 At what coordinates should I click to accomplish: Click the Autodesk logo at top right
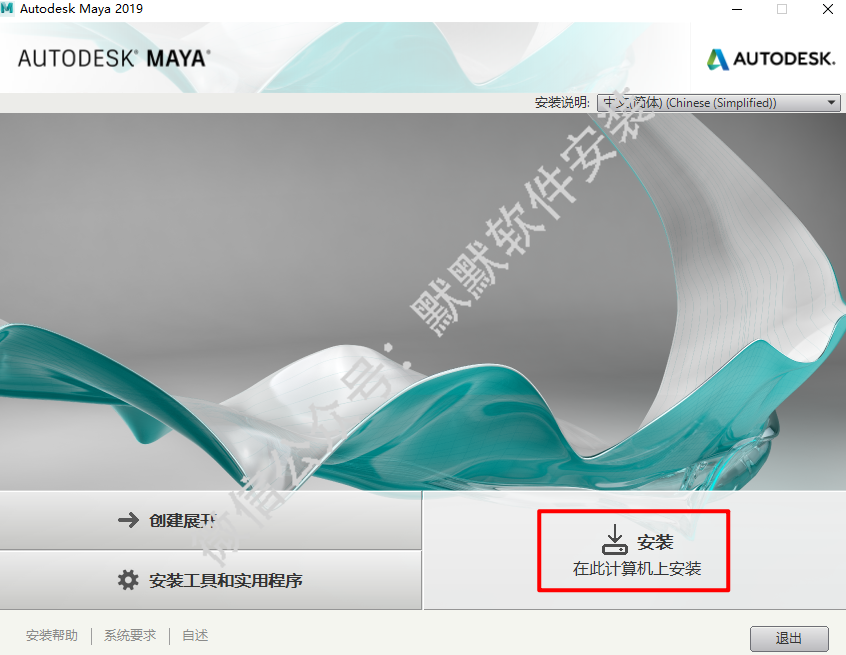[x=771, y=59]
